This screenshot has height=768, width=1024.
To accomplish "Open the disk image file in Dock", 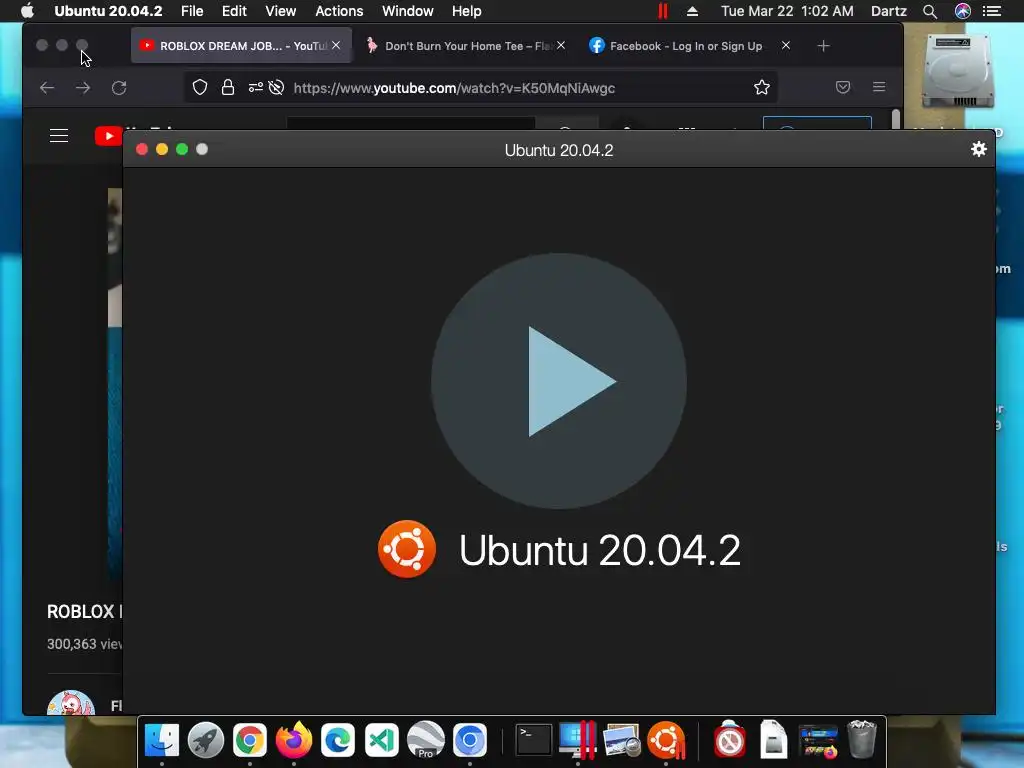I will [773, 740].
